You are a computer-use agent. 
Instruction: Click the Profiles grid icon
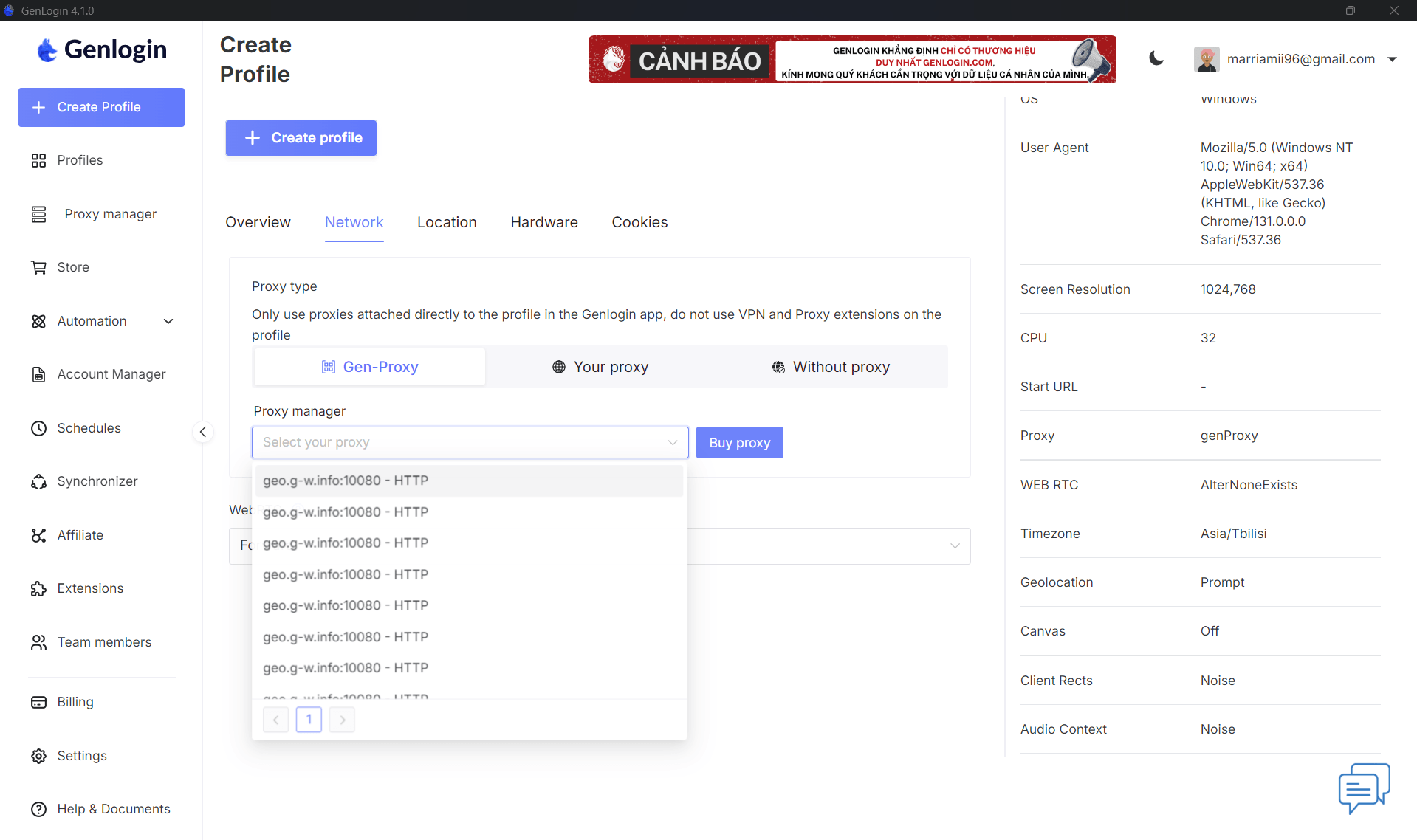click(38, 160)
